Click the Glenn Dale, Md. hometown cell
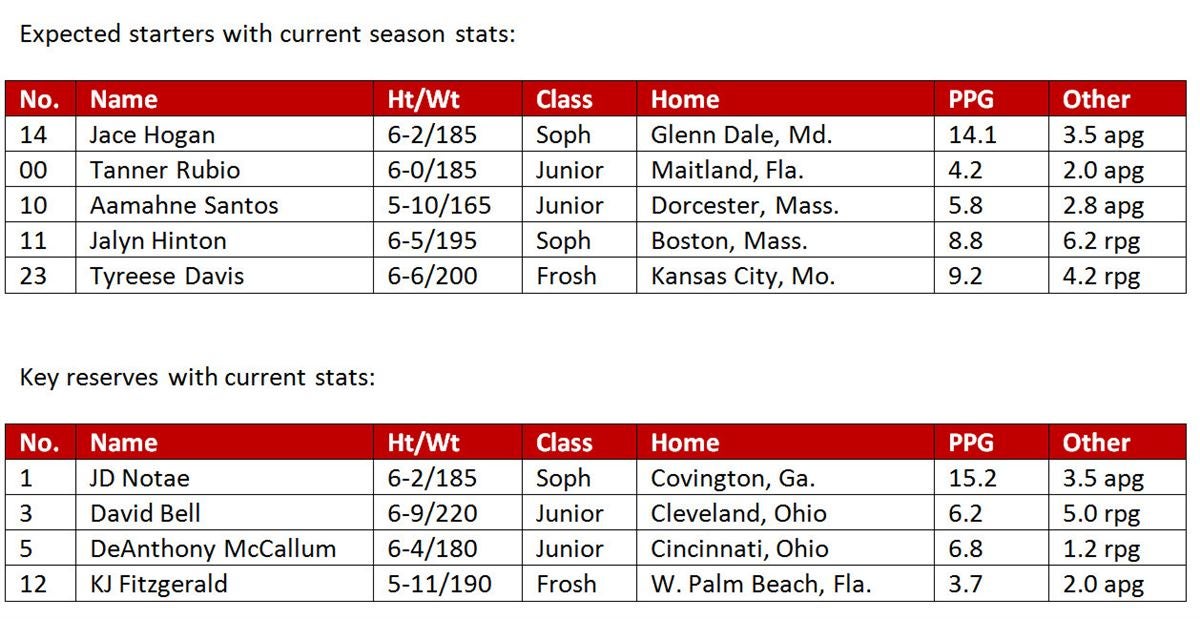 786,135
